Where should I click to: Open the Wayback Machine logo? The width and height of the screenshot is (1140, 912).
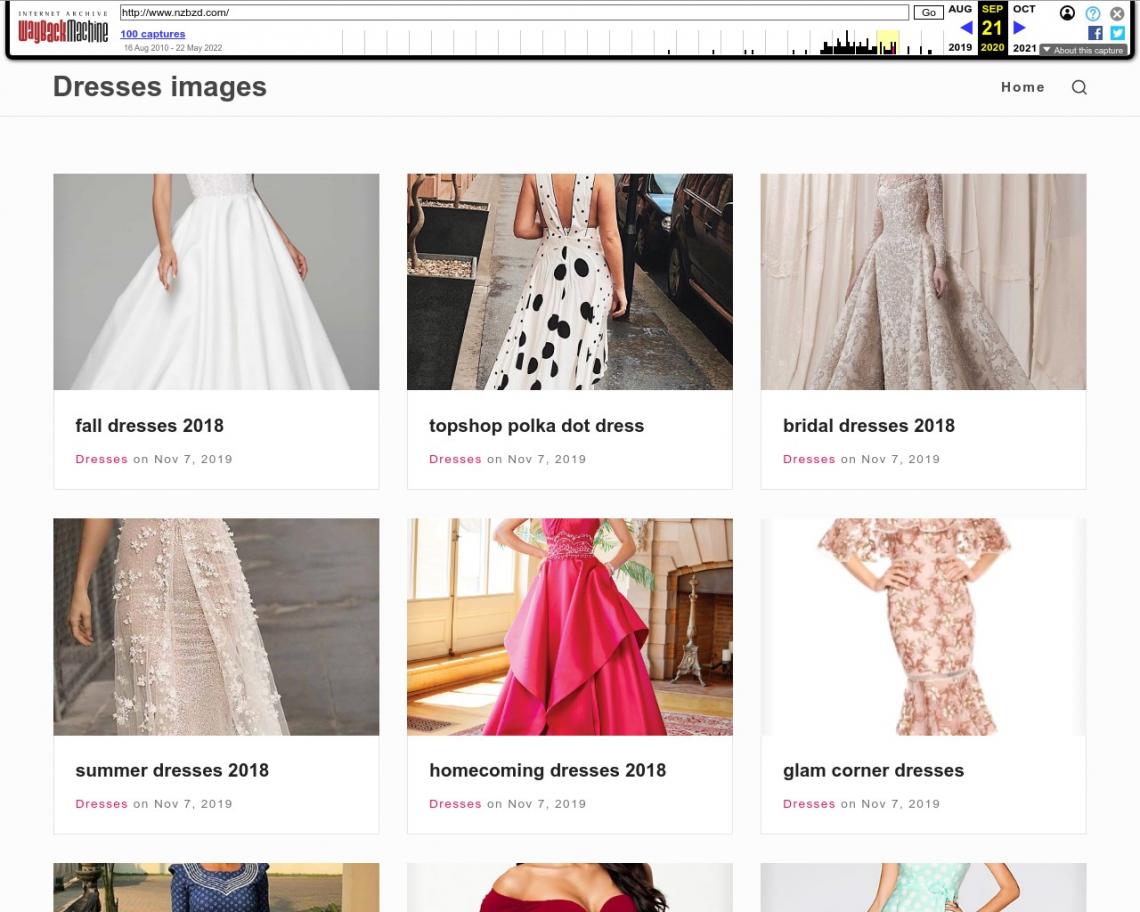[x=63, y=27]
